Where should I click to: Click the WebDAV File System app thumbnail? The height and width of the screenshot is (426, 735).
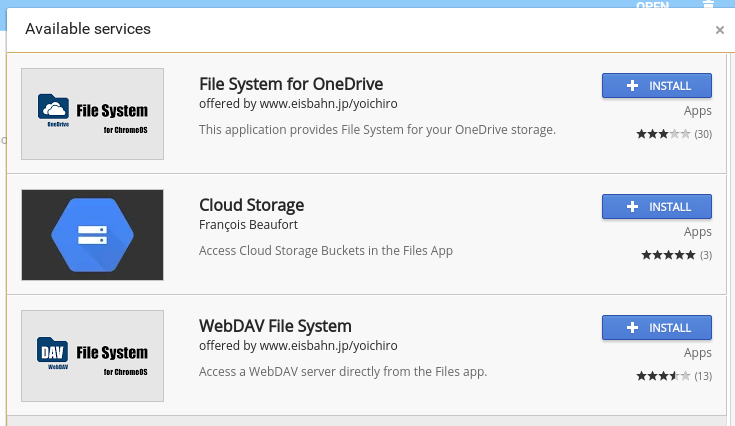92,355
